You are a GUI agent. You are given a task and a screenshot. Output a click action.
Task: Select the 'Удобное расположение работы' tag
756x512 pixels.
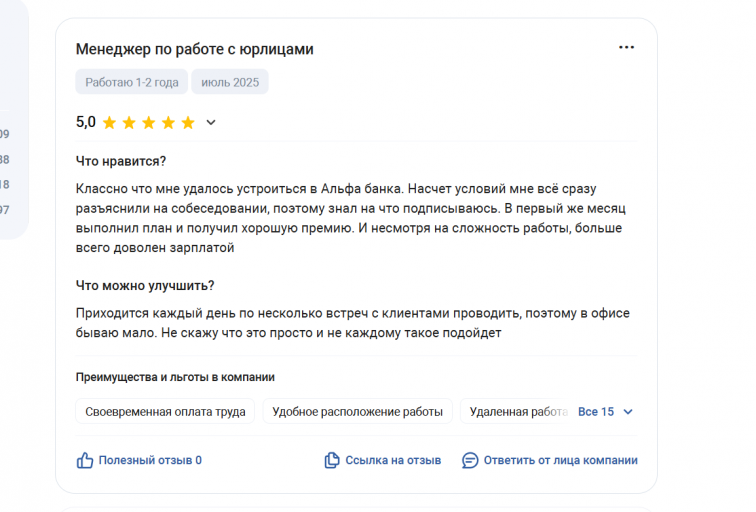coord(357,411)
